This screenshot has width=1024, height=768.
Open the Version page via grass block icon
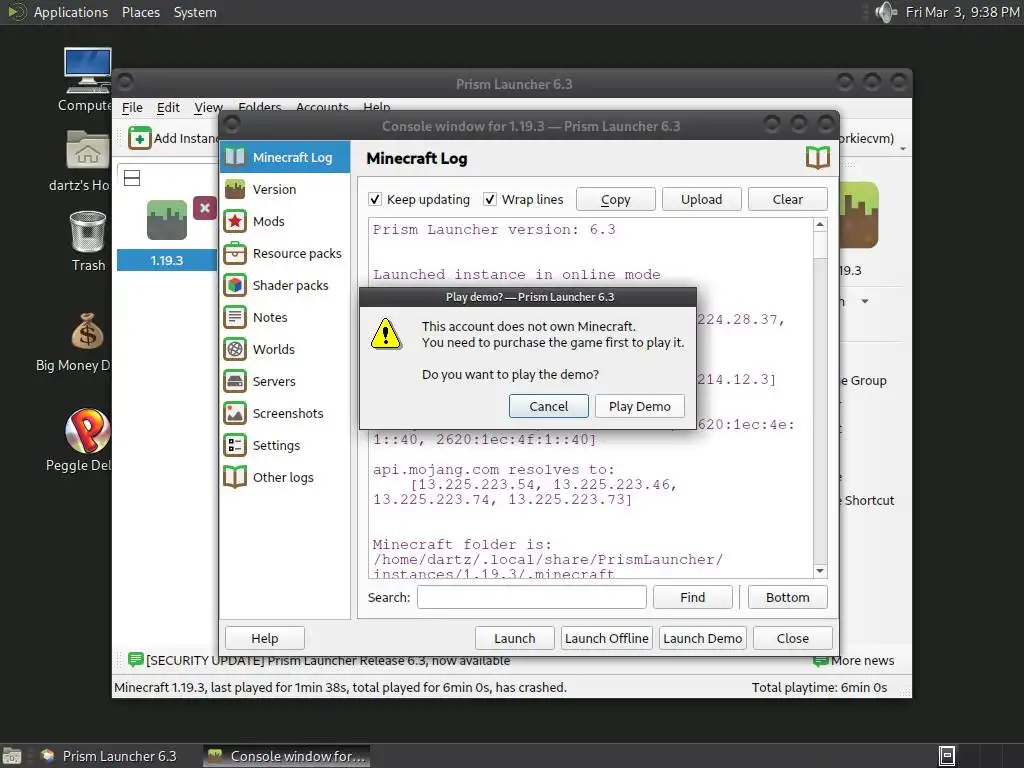[x=234, y=189]
